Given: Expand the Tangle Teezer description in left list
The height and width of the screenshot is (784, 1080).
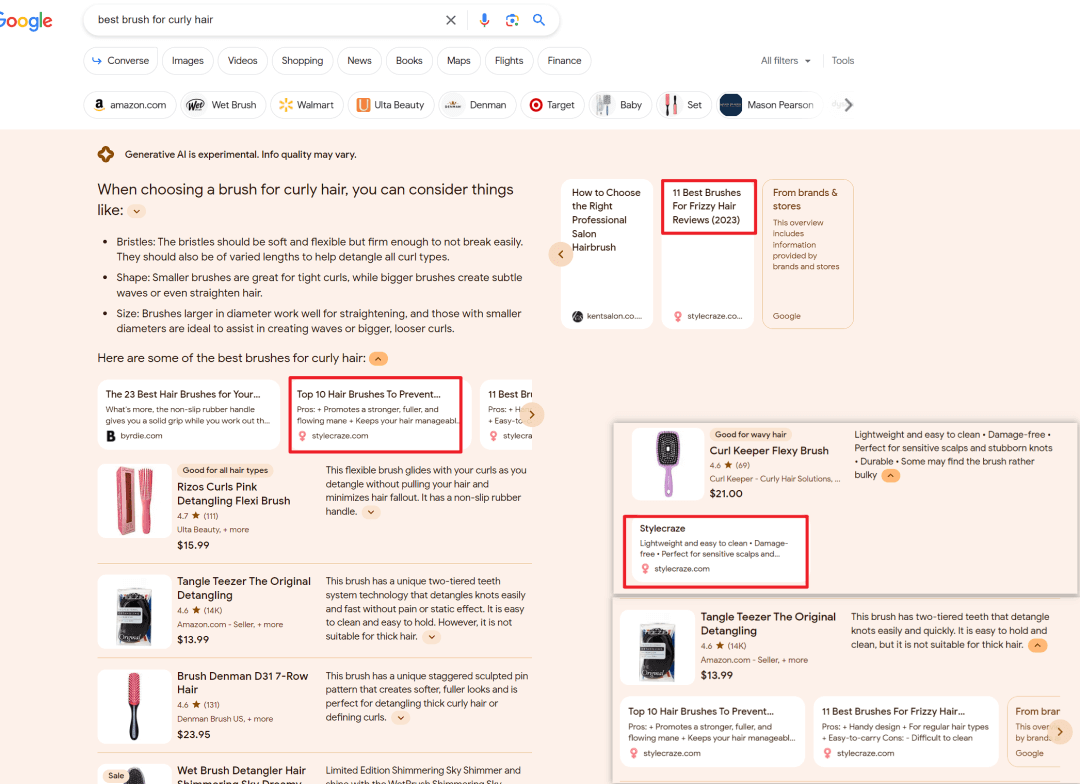Looking at the screenshot, I should click(x=432, y=637).
